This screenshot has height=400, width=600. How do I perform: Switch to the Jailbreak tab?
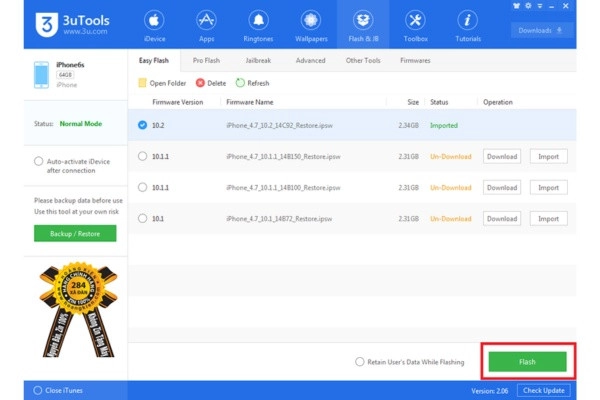coord(258,60)
